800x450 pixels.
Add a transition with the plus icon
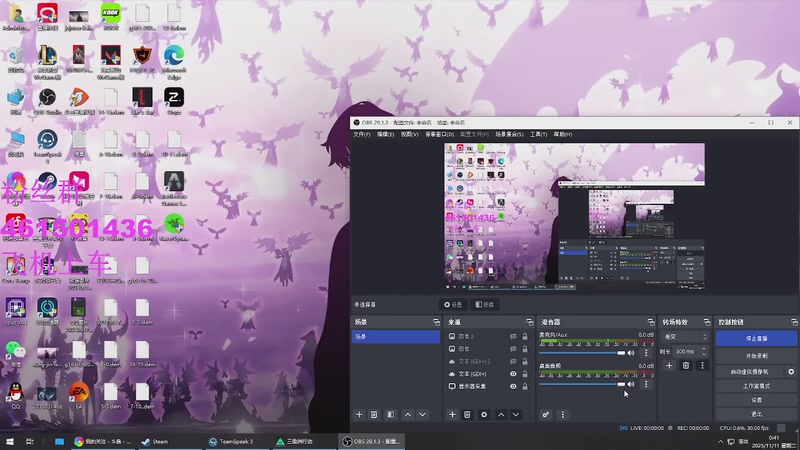tap(669, 365)
